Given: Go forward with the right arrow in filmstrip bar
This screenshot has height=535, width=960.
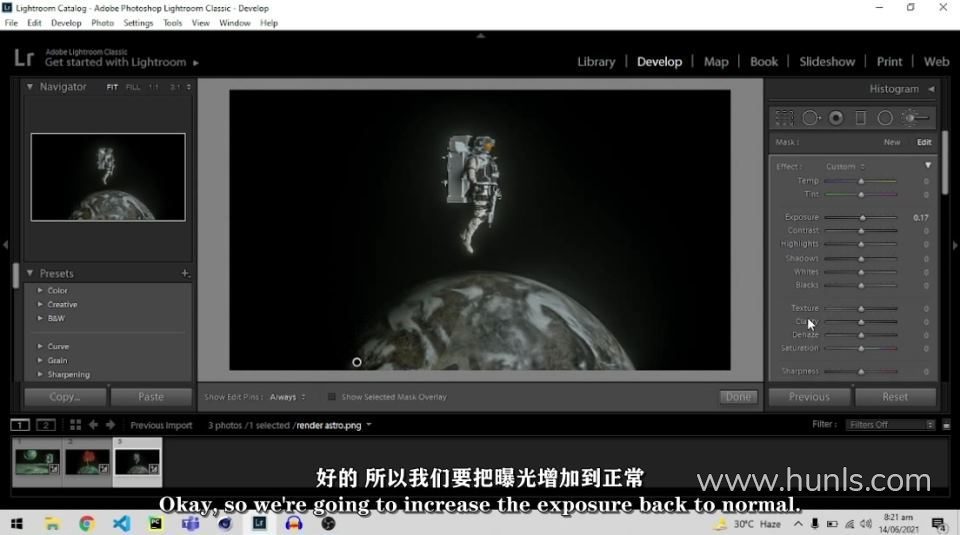Looking at the screenshot, I should click(110, 424).
